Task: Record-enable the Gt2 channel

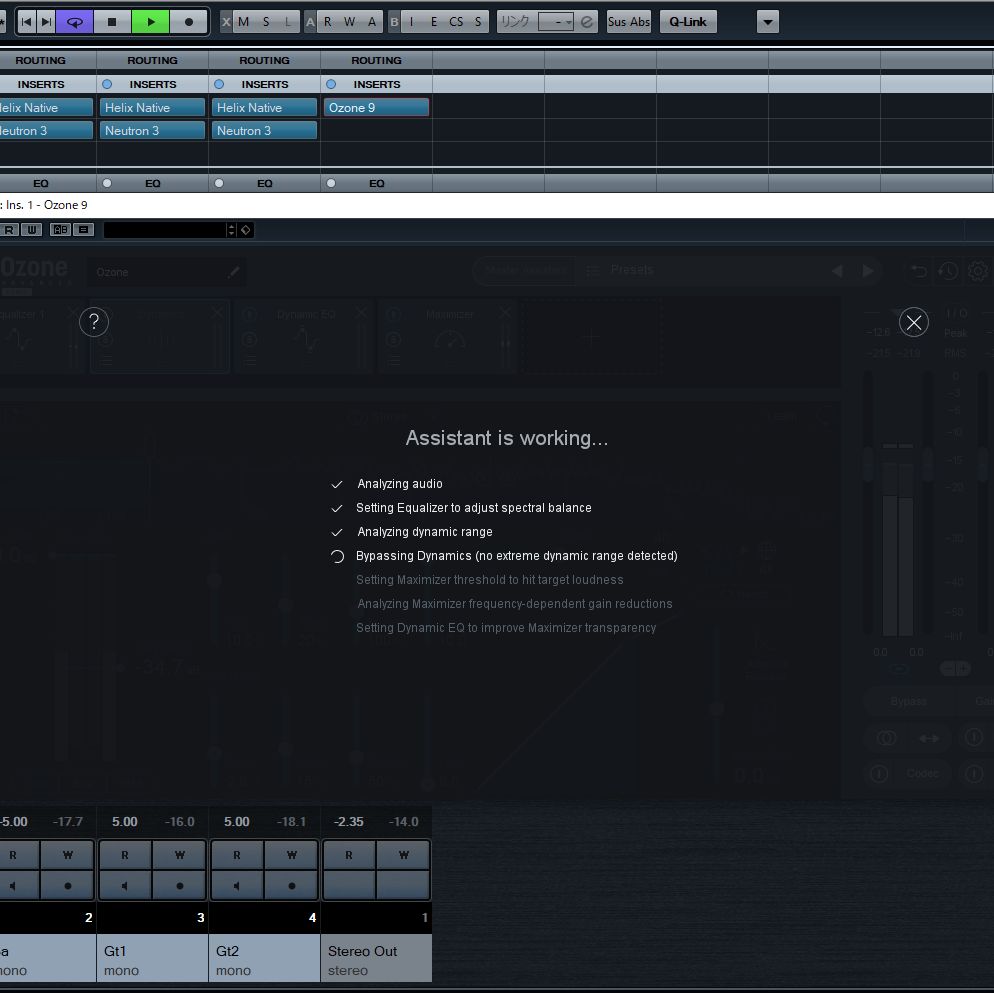Action: coord(292,885)
